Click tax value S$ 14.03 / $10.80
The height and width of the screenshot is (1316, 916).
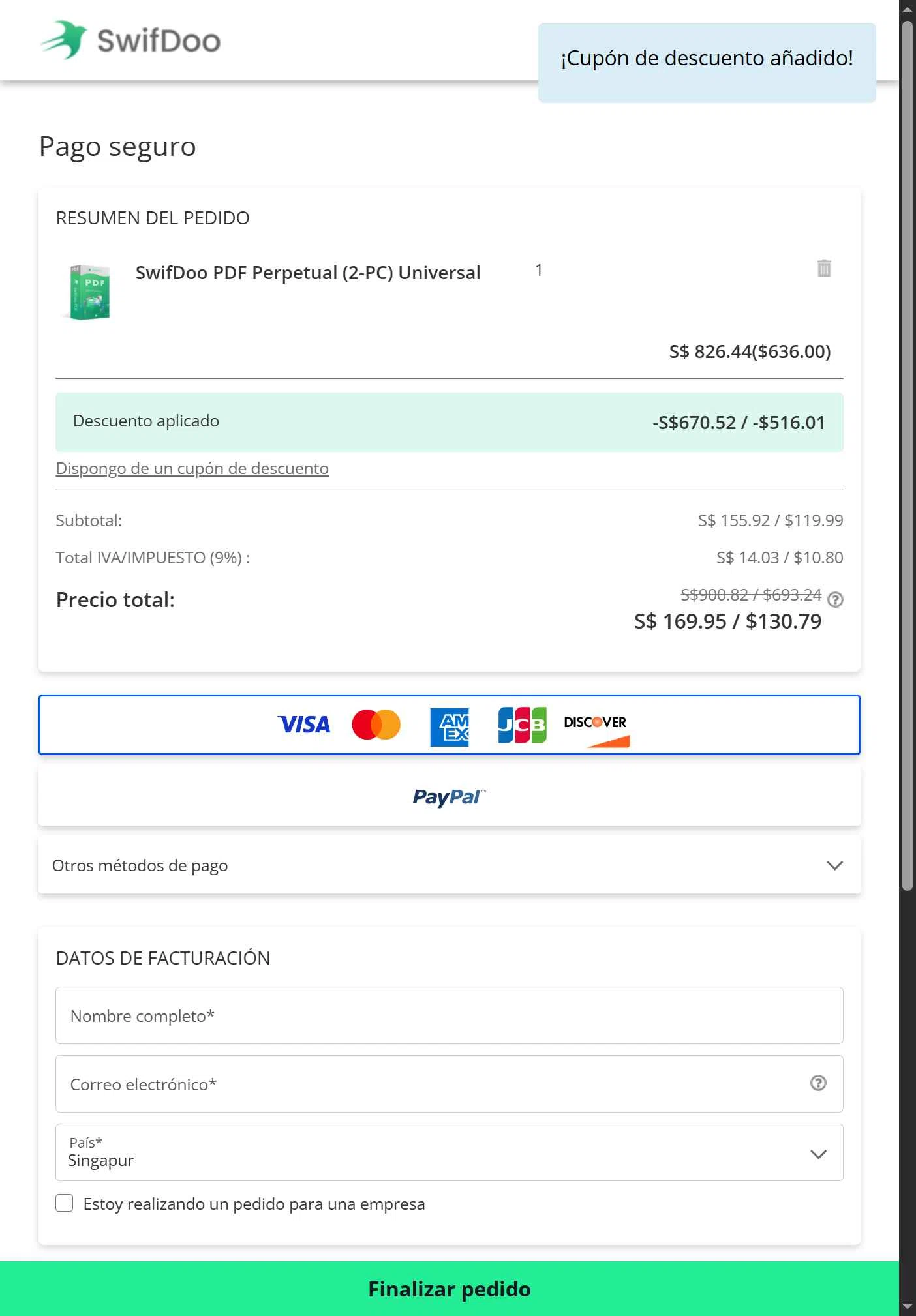(780, 558)
